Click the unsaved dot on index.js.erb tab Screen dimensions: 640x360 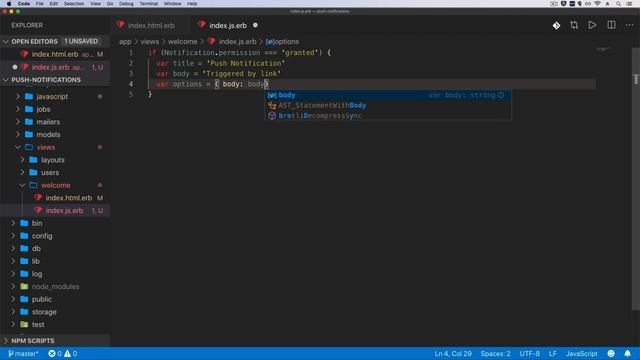point(256,25)
